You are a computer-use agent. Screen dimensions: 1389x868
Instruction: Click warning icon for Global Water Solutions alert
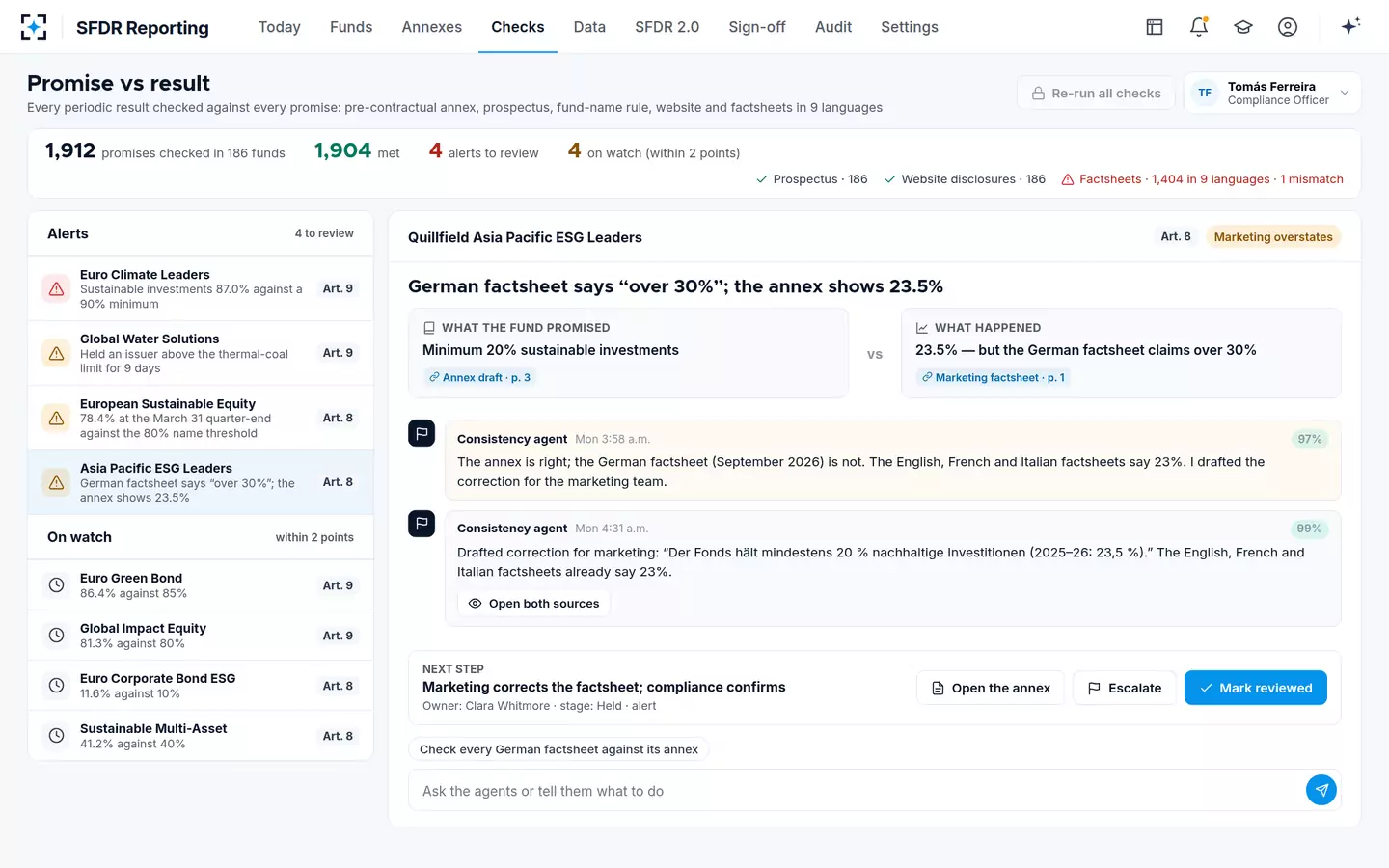57,353
